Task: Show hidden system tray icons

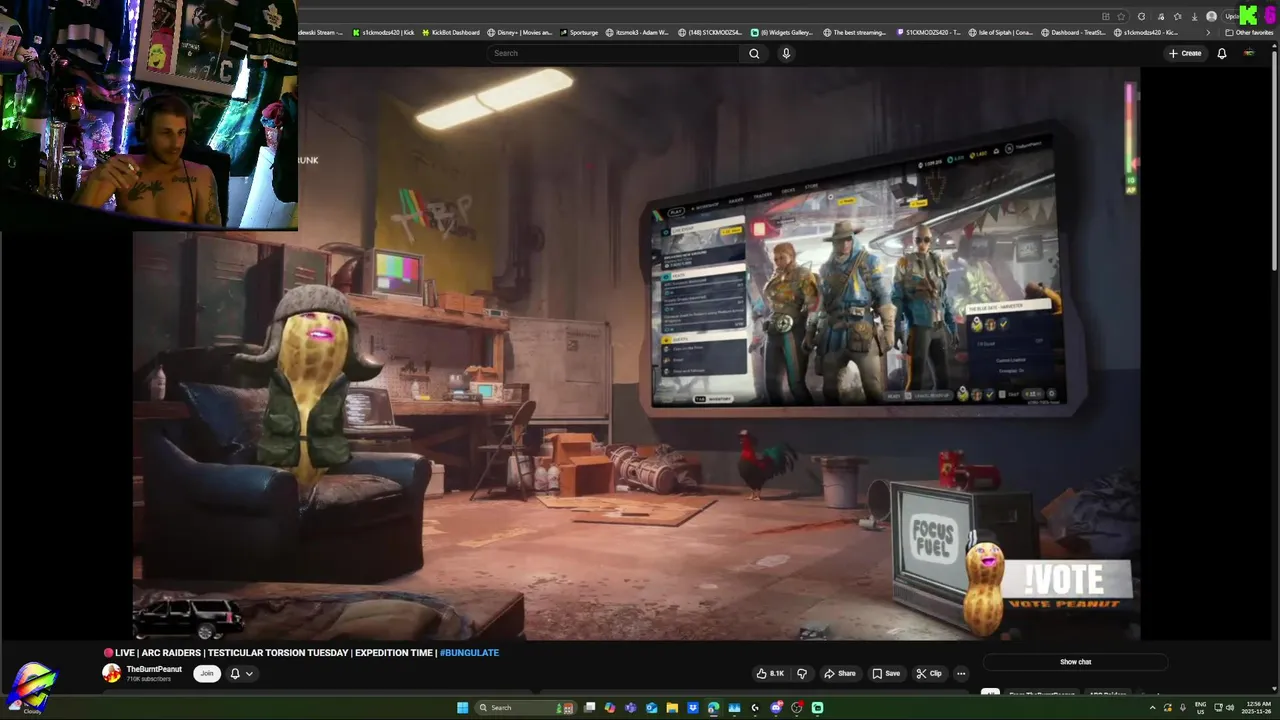Action: tap(1153, 708)
